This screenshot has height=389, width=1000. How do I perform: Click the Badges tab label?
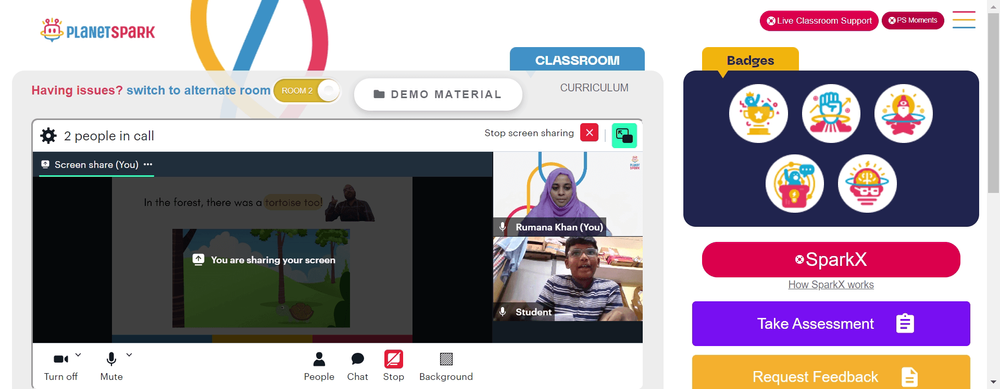pyautogui.click(x=750, y=61)
